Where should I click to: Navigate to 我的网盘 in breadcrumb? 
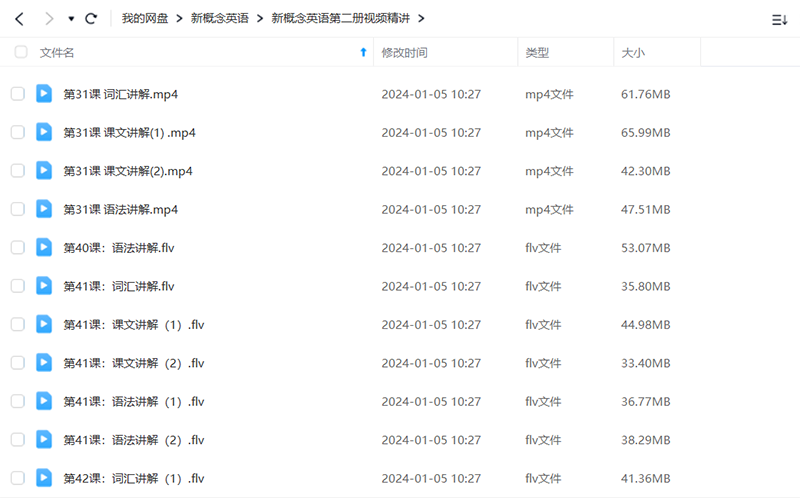[145, 18]
